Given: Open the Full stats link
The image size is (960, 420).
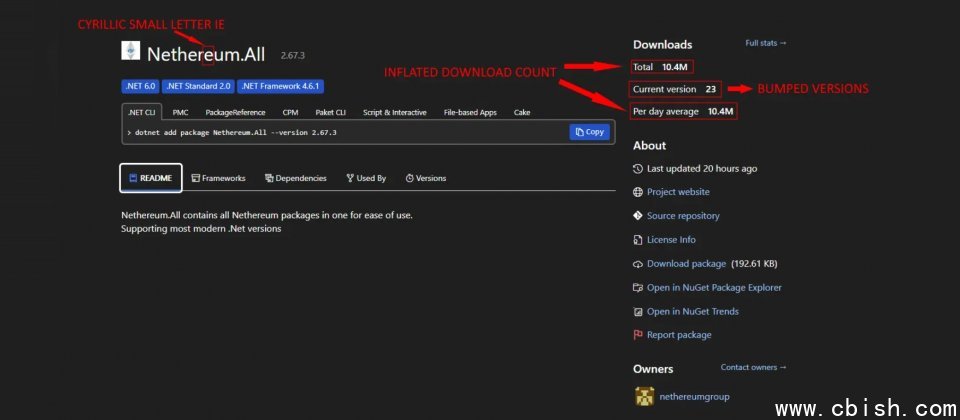Looking at the screenshot, I should 766,43.
